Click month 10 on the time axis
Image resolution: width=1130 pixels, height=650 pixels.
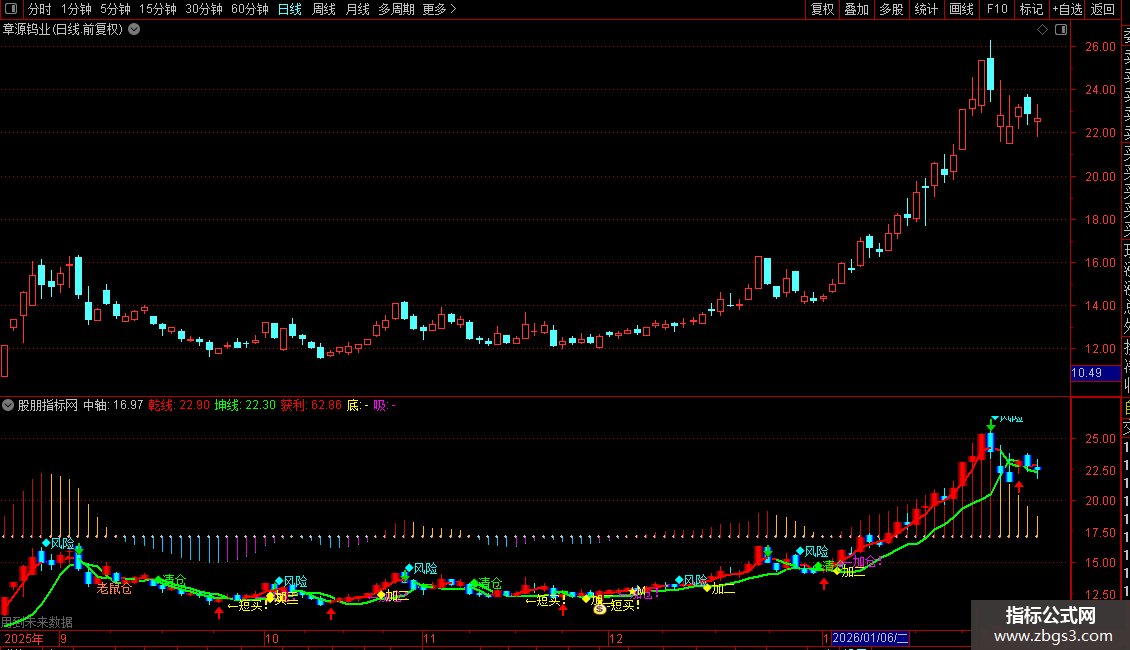(x=272, y=638)
